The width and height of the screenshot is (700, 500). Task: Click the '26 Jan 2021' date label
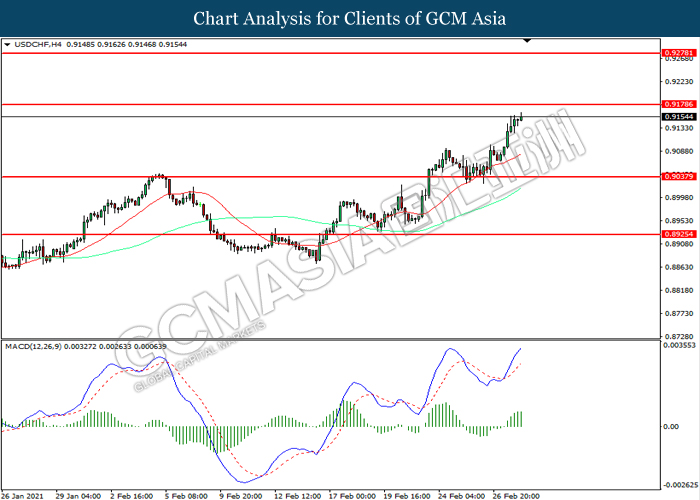[x=22, y=496]
